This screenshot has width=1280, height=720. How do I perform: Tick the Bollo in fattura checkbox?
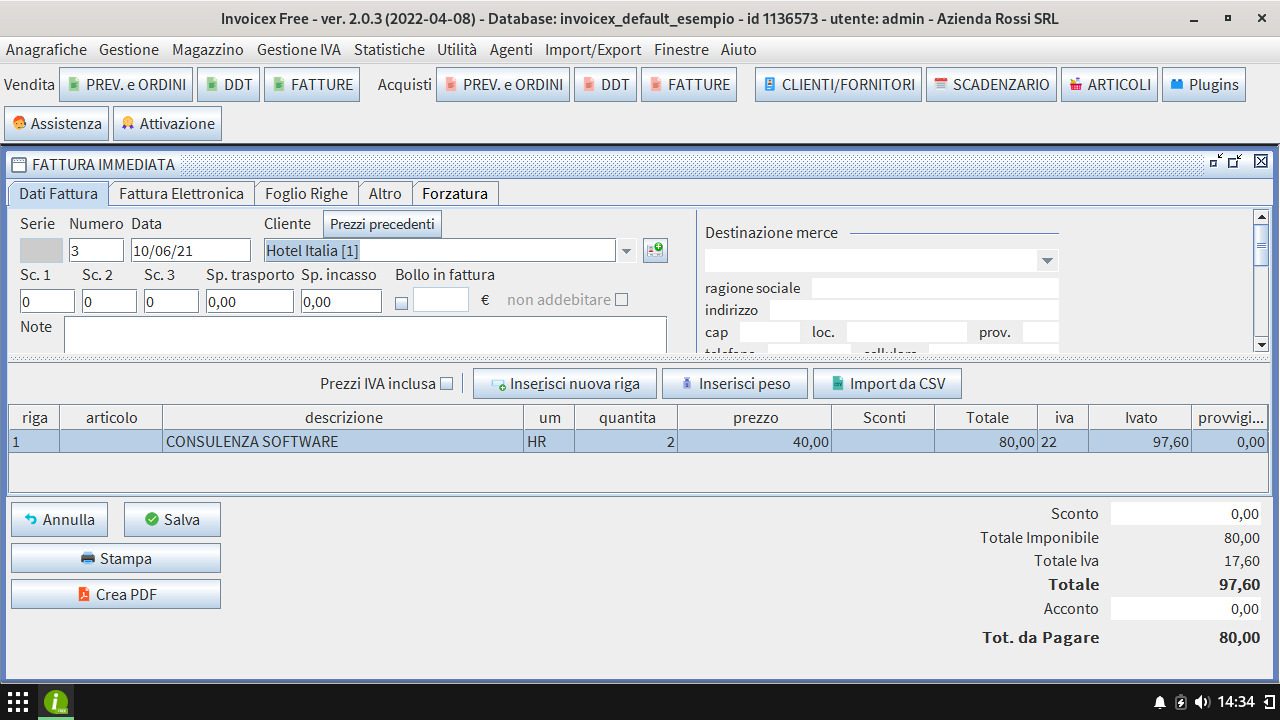402,302
